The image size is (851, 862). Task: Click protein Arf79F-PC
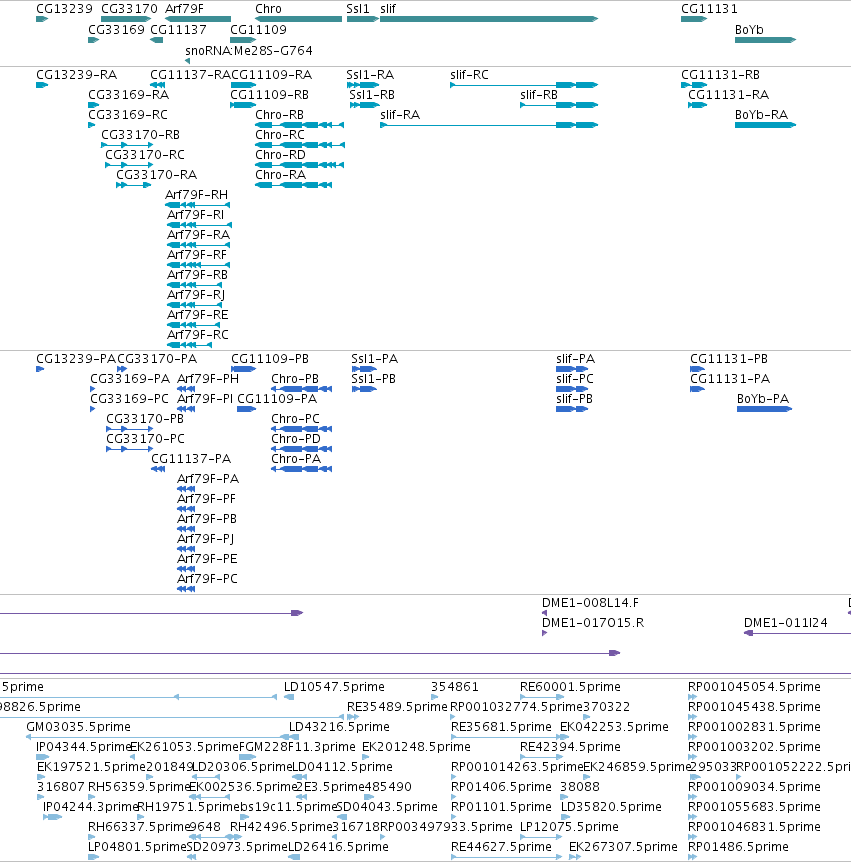click(x=186, y=589)
